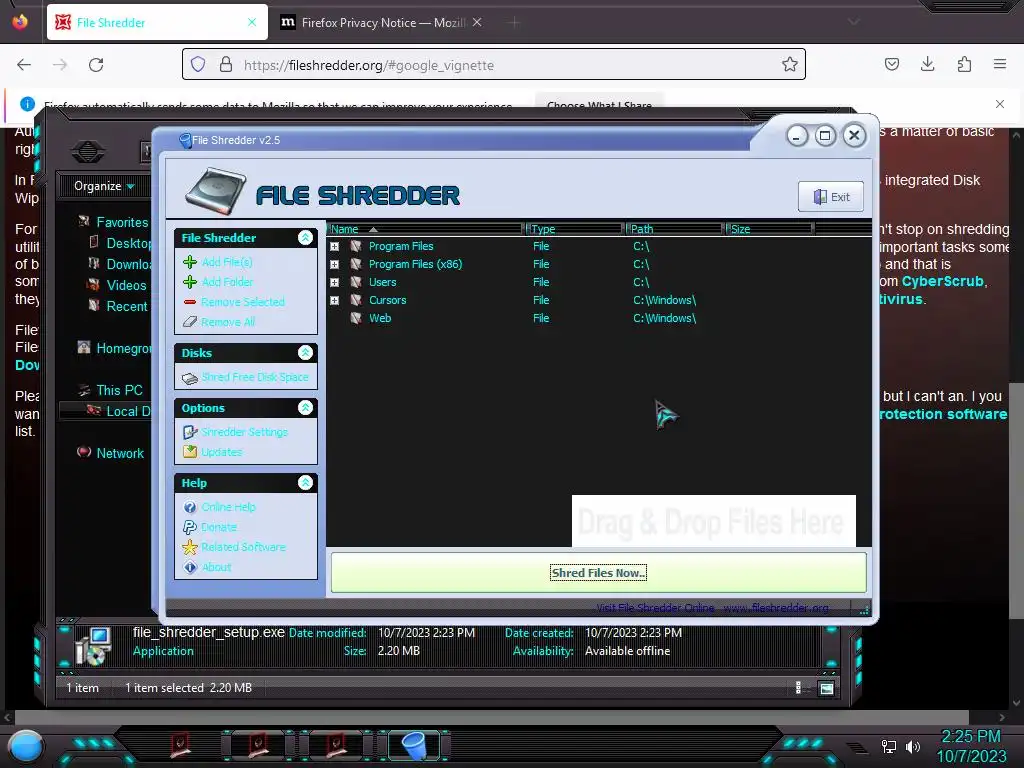Open the Firefox extensions puzzle icon
Screen dimensions: 1024x768
coord(964,64)
